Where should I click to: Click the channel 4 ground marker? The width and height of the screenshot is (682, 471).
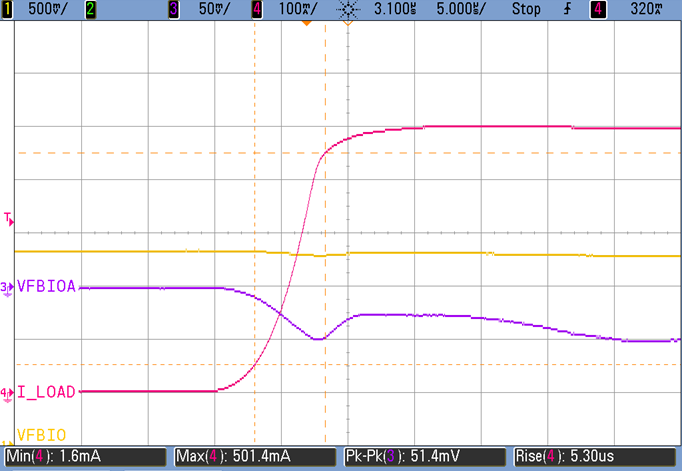point(8,392)
